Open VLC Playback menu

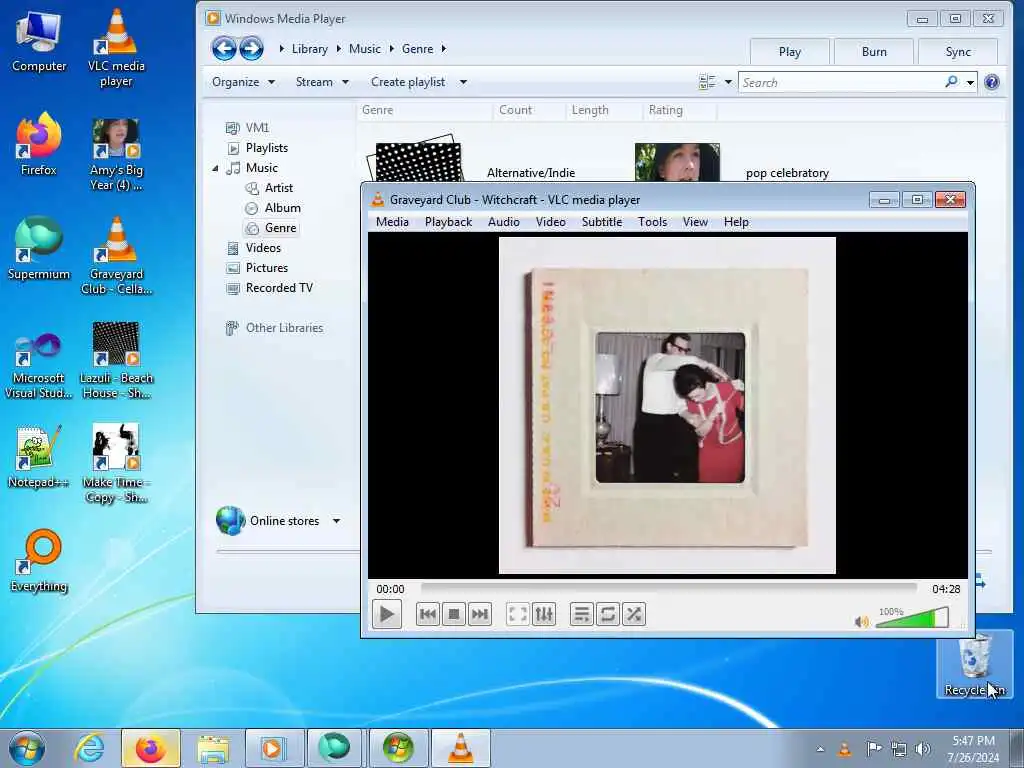[x=448, y=222]
